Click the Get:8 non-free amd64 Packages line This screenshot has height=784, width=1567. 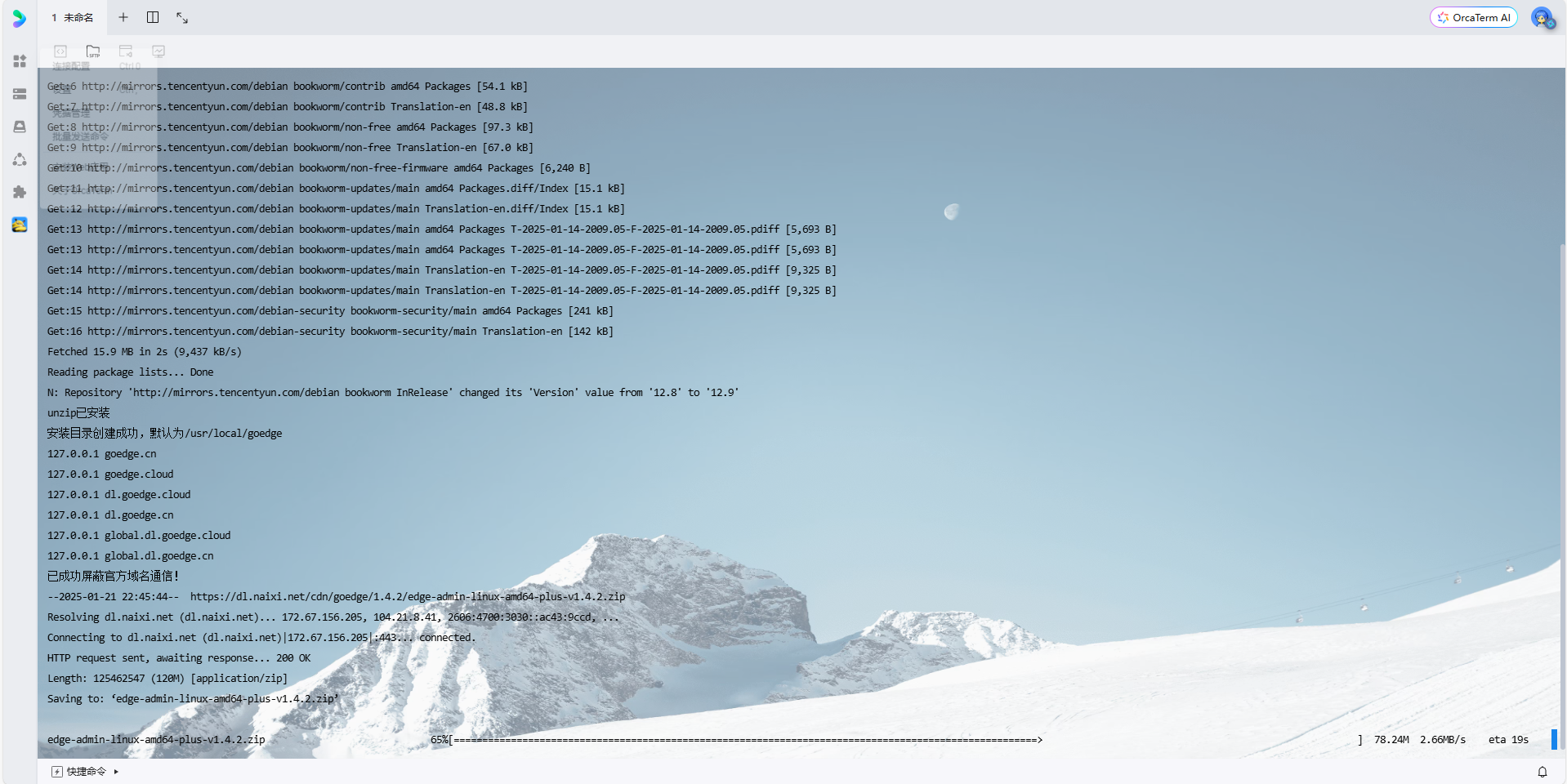[290, 127]
